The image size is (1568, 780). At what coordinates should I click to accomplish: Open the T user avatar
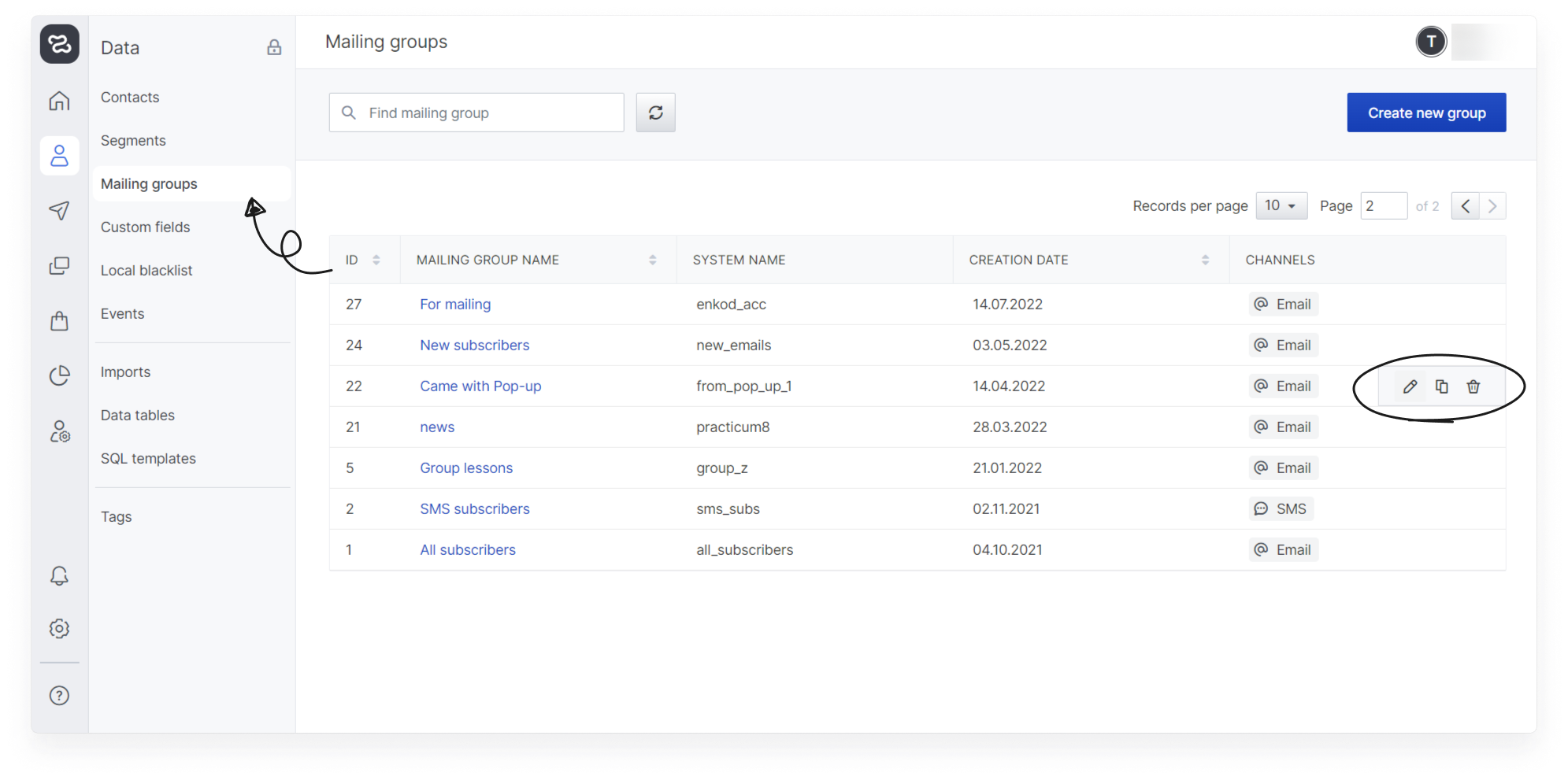pyautogui.click(x=1431, y=42)
